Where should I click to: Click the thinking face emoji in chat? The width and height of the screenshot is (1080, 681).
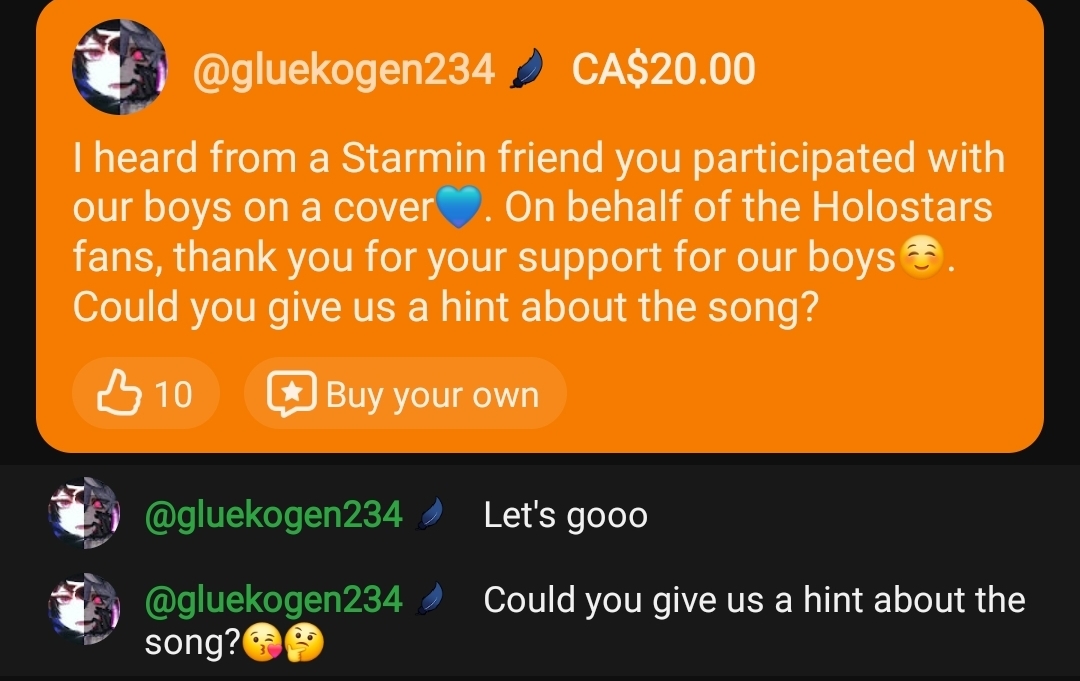[304, 642]
